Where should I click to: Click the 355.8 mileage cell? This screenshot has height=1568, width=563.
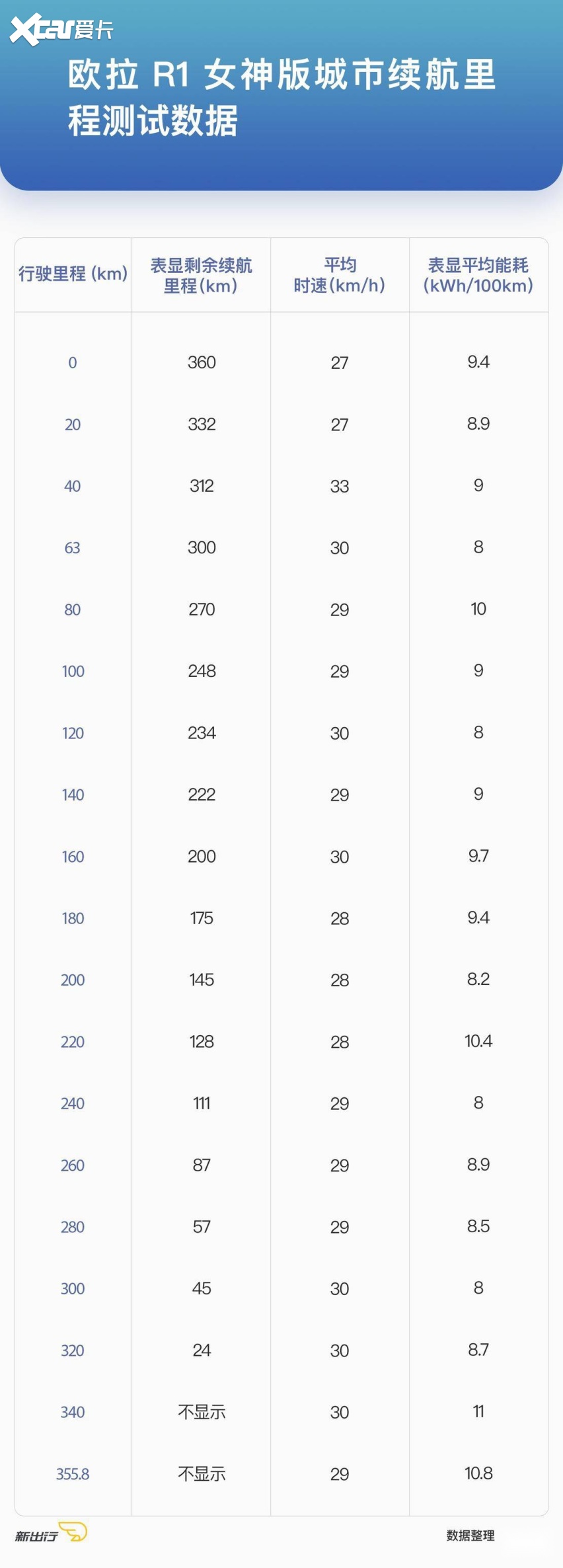[73, 1473]
